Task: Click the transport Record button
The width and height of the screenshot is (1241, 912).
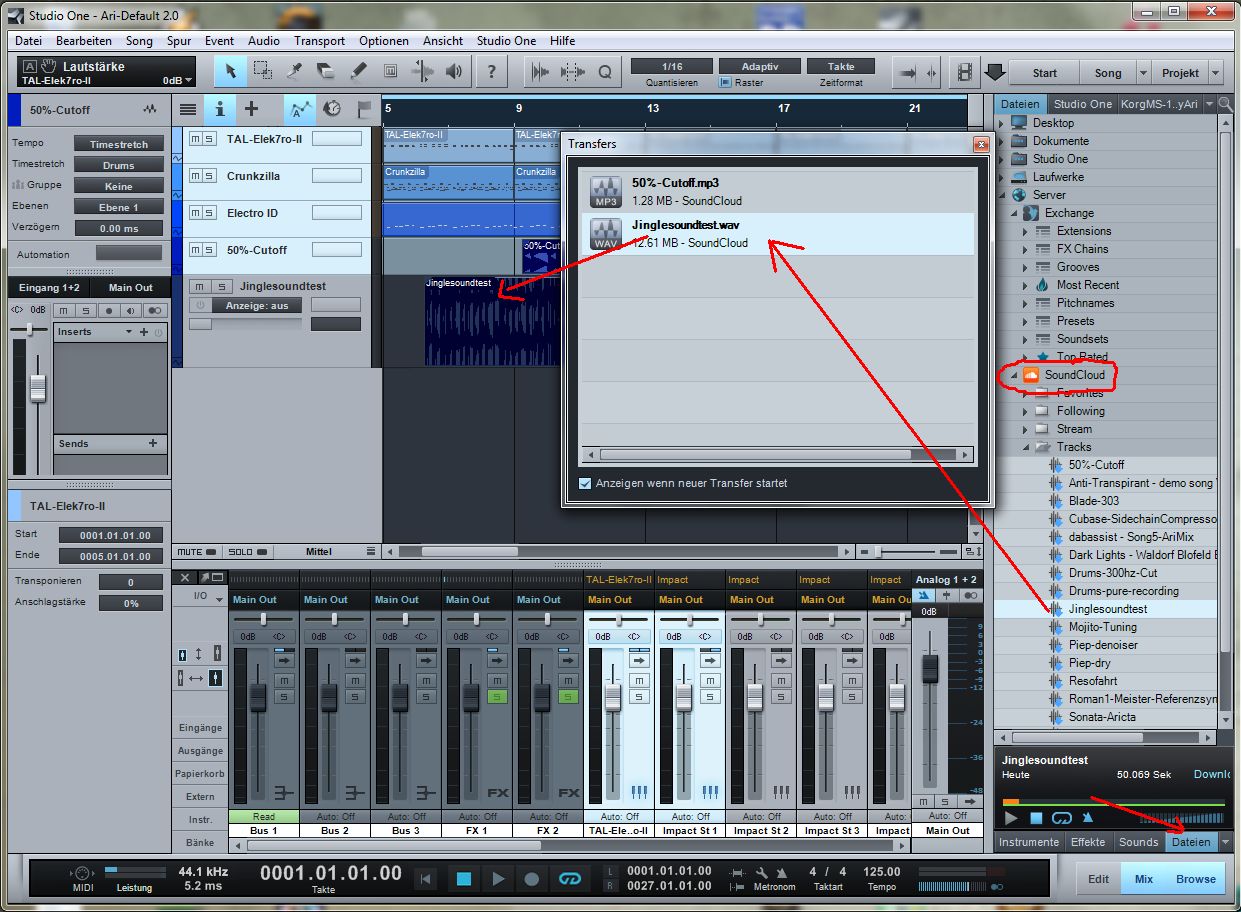Action: click(532, 879)
